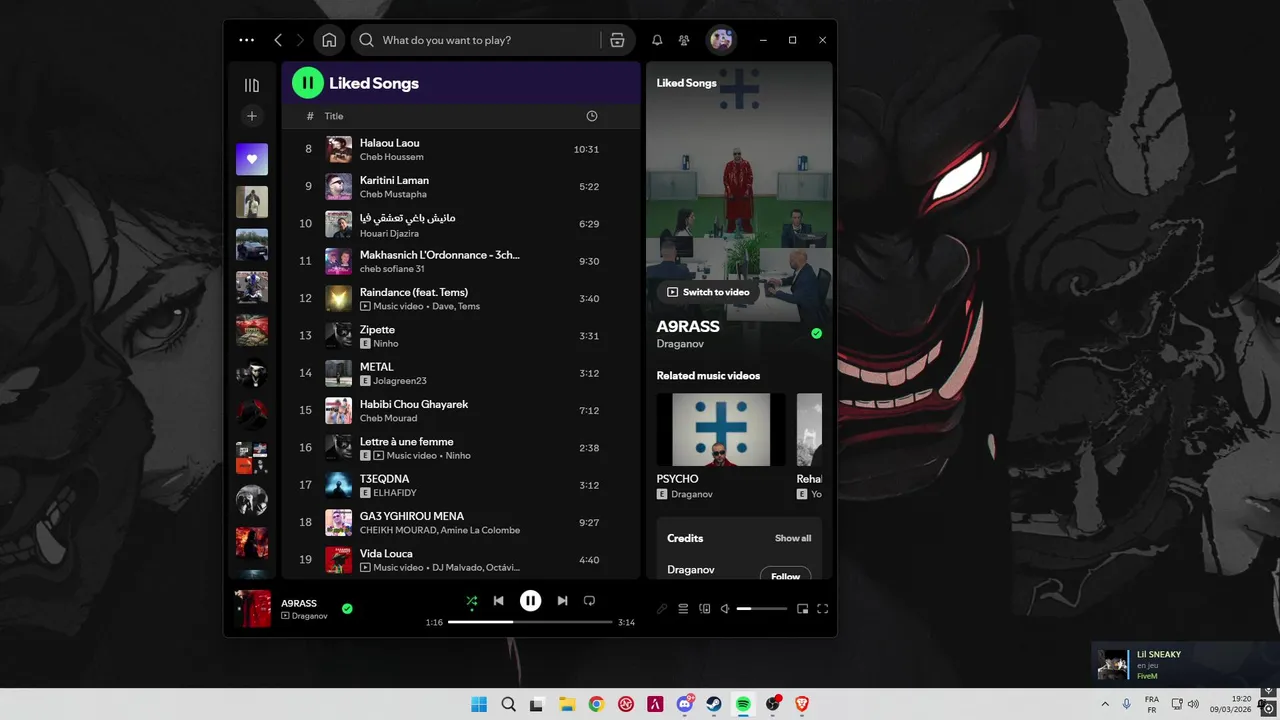
Task: Open the three-dots app menu in Spotify
Action: tap(247, 40)
